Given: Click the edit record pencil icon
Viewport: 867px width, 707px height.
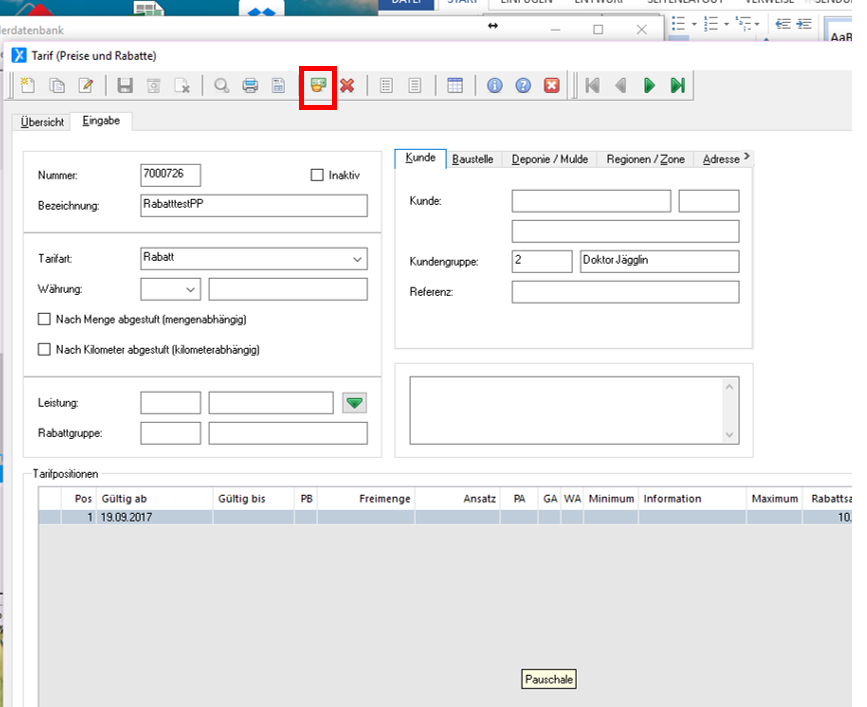Looking at the screenshot, I should (86, 86).
